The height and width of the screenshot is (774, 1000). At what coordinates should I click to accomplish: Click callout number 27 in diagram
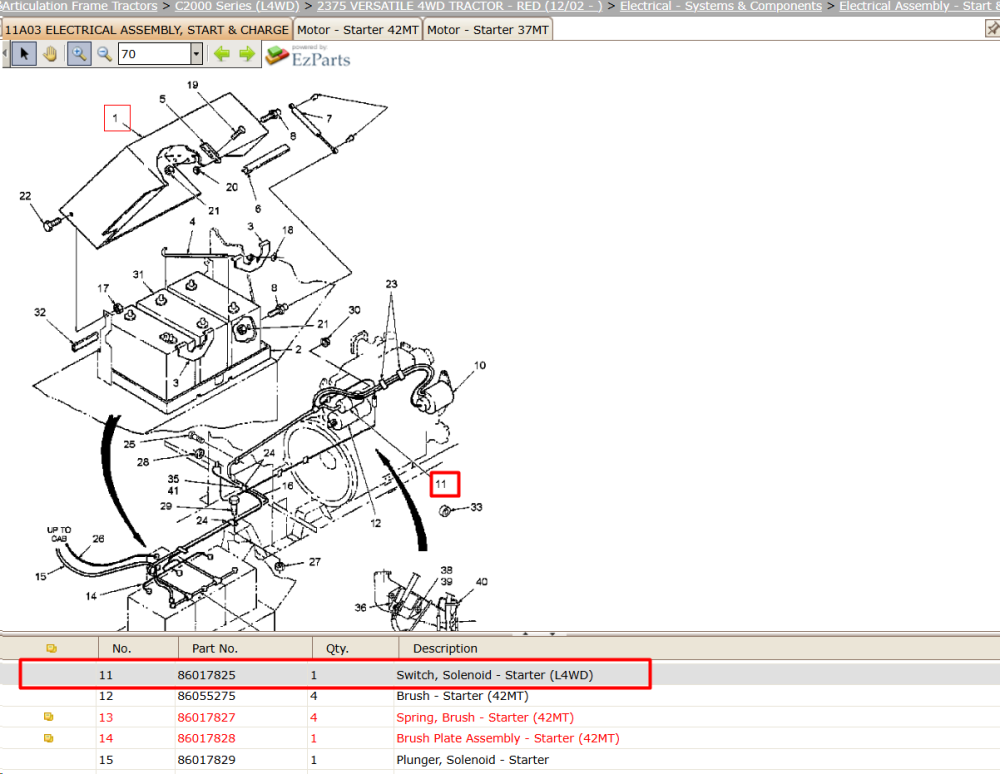point(315,562)
